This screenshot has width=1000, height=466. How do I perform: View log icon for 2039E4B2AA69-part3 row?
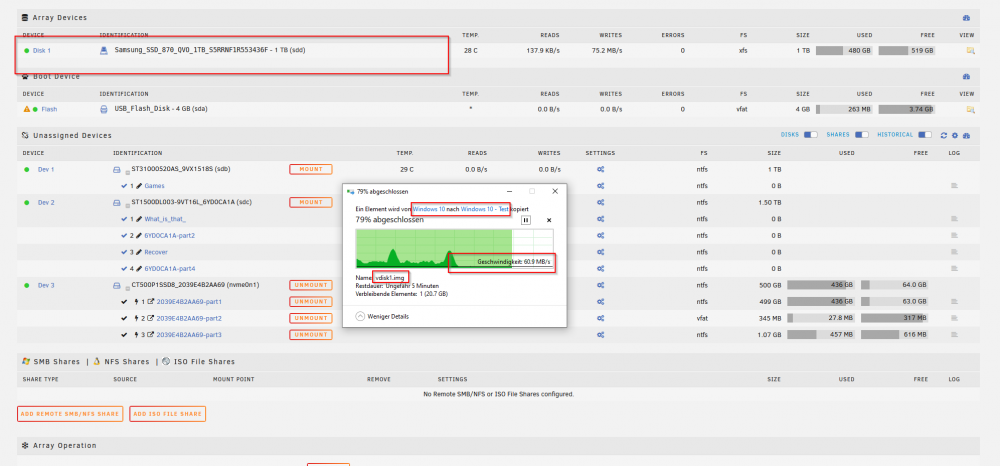point(955,335)
